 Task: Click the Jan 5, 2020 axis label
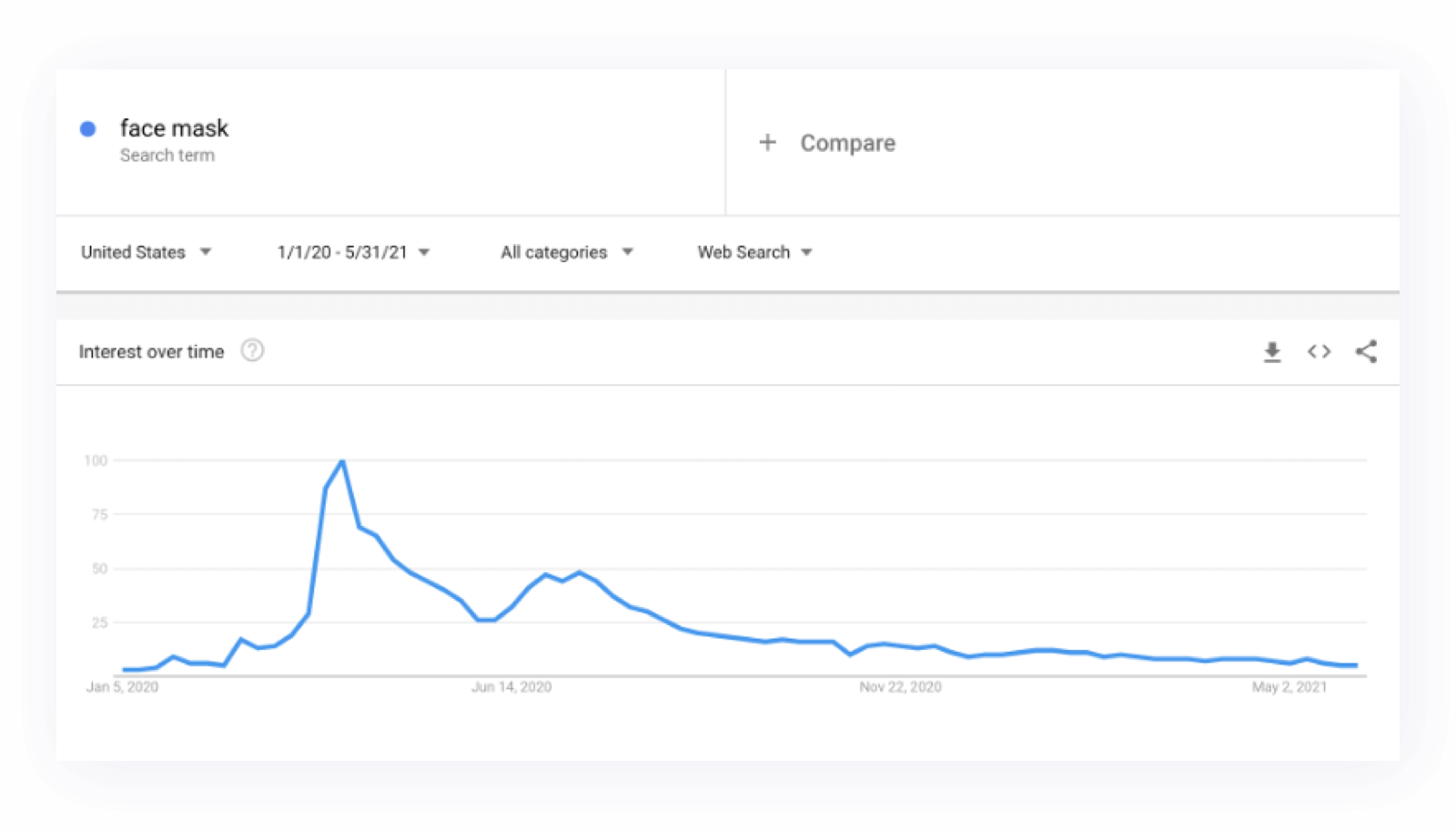[x=122, y=687]
